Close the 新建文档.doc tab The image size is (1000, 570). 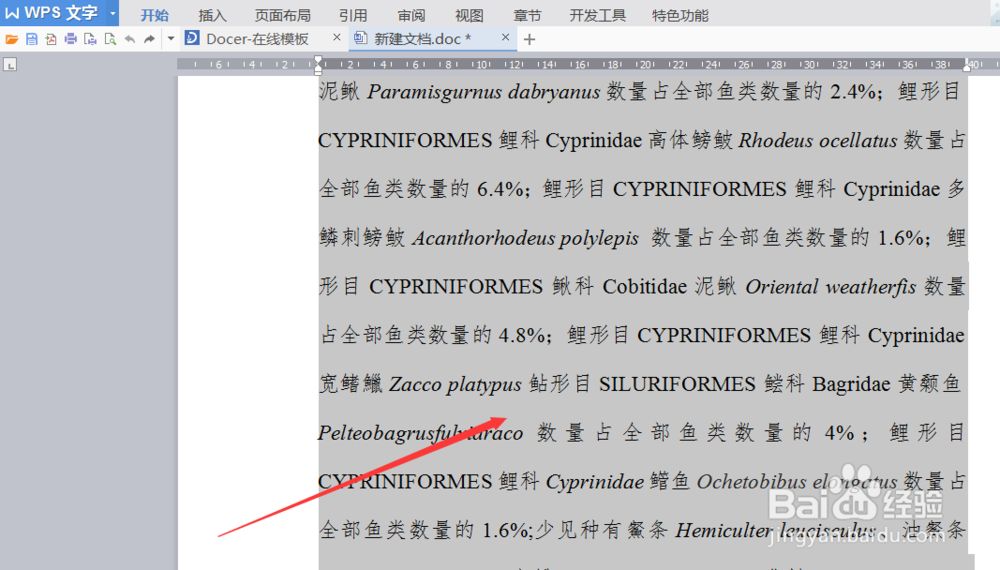point(505,38)
